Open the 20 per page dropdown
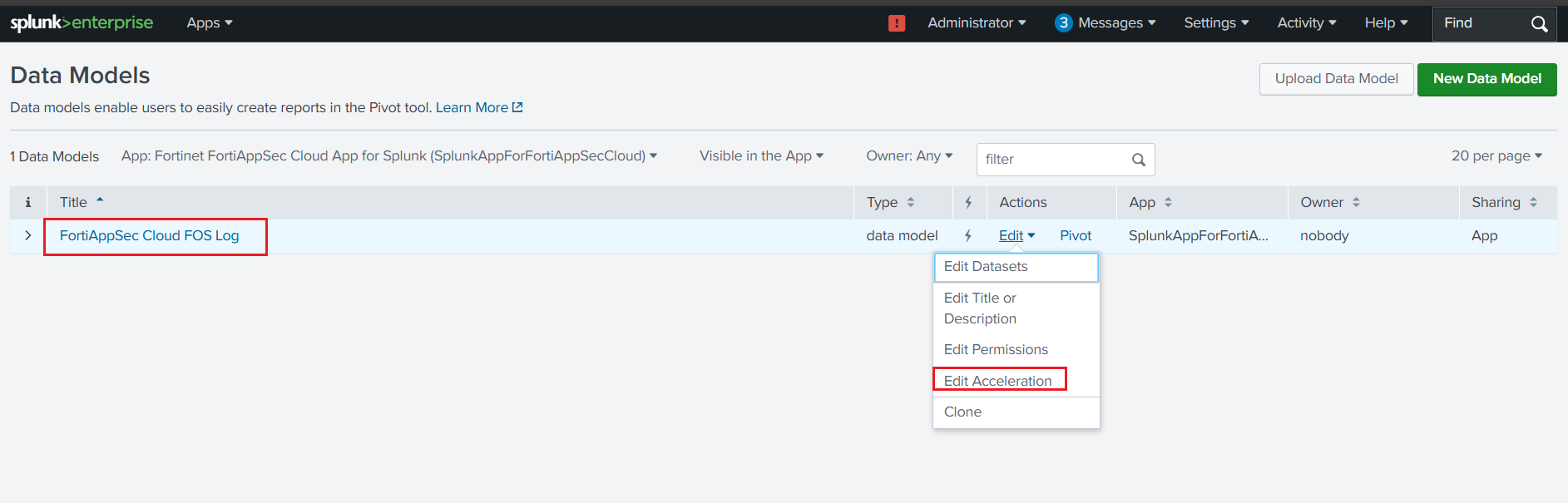Screen dimensions: 1568x503 [1496, 155]
